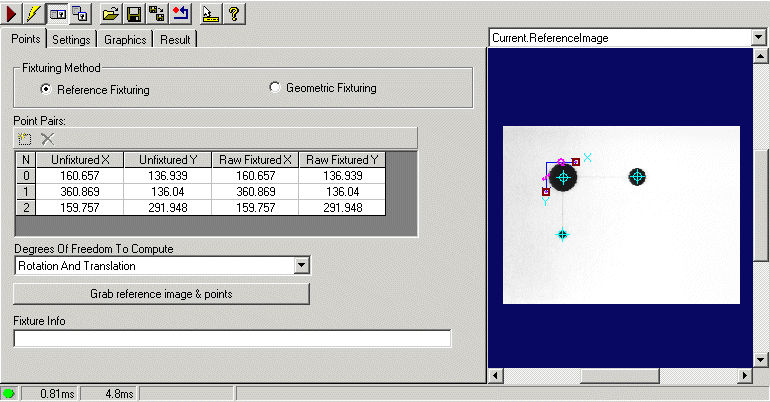Click the tool tips pointer icon

(209, 13)
